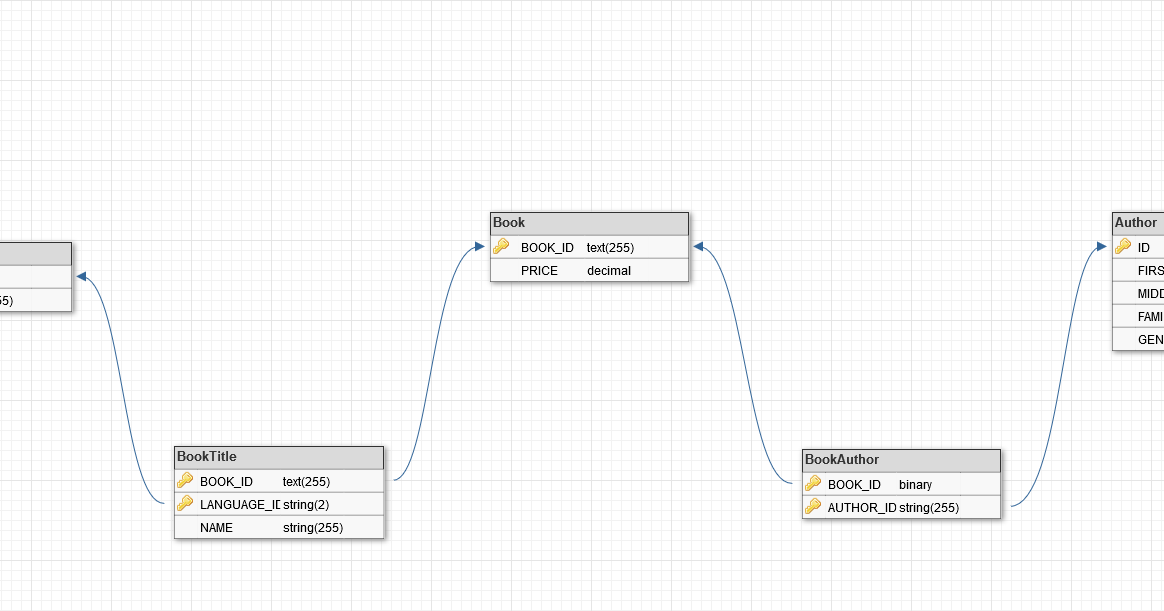Click the key icon beside LANGUAGE_ID row
1164x611 pixels.
185,503
